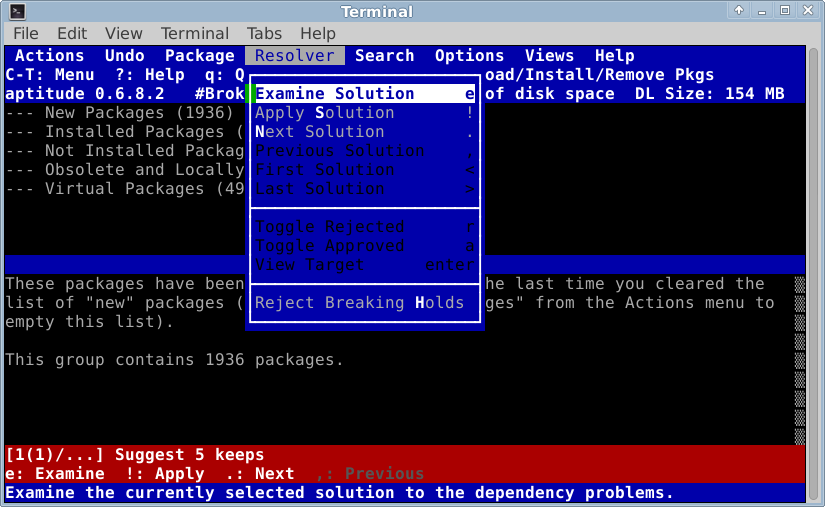
Task: Open the terminal window's Help menu
Action: click(318, 34)
